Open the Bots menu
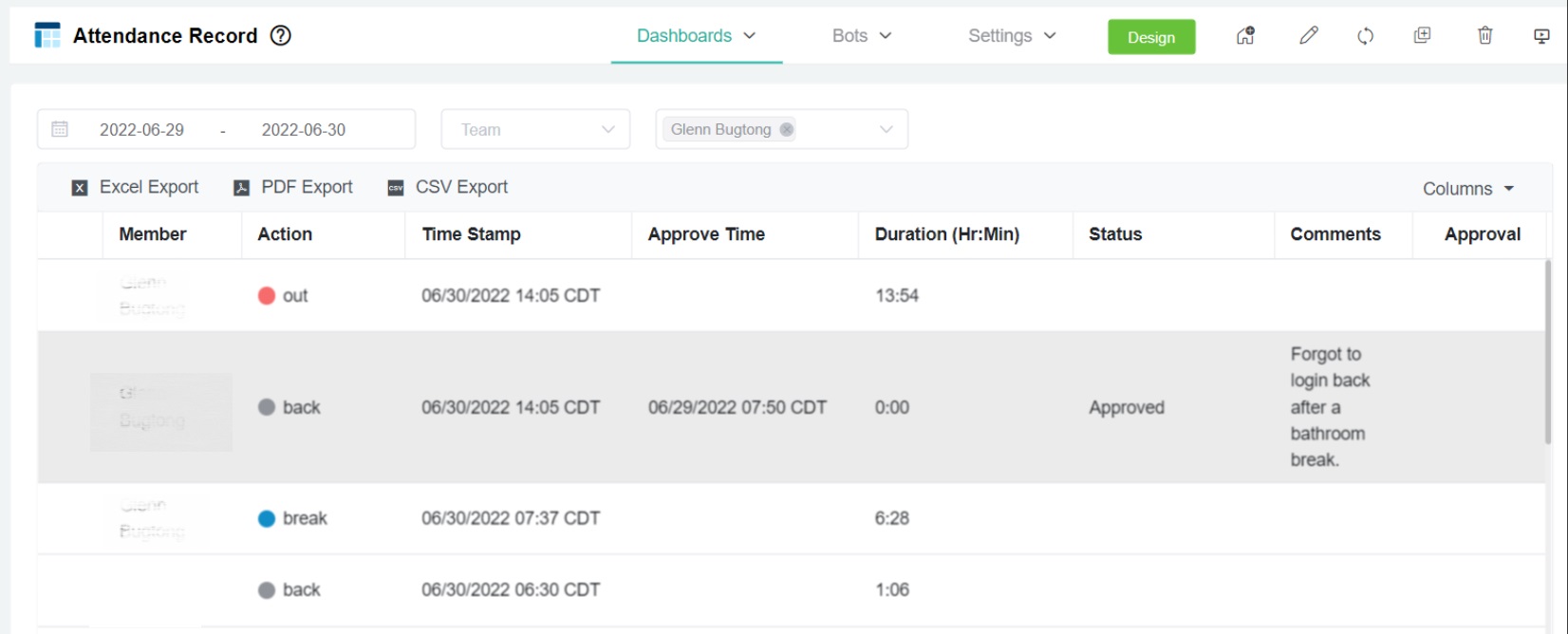Viewport: 1568px width, 634px height. pos(861,36)
